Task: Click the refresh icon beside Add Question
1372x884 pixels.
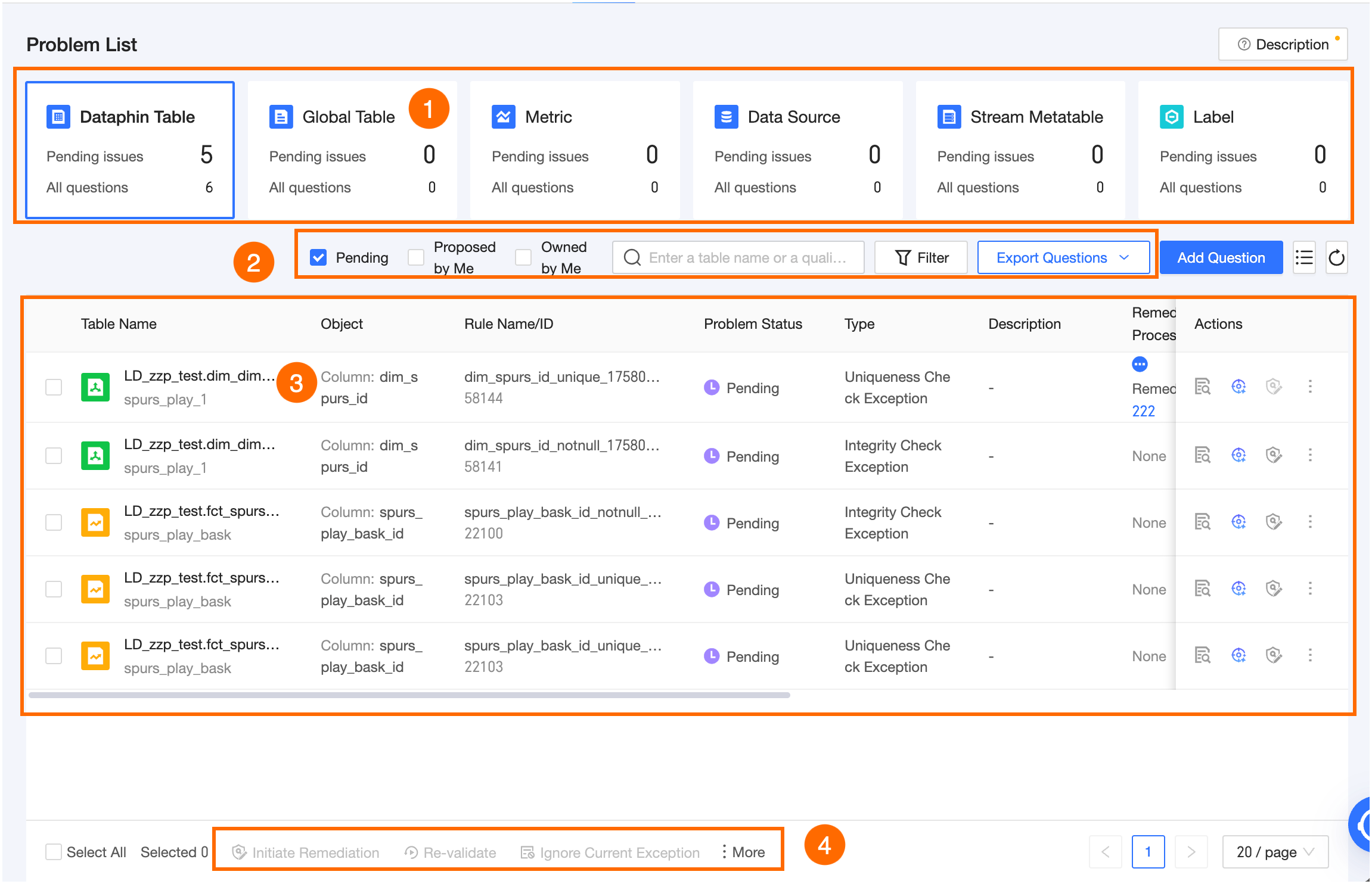Action: click(1336, 258)
